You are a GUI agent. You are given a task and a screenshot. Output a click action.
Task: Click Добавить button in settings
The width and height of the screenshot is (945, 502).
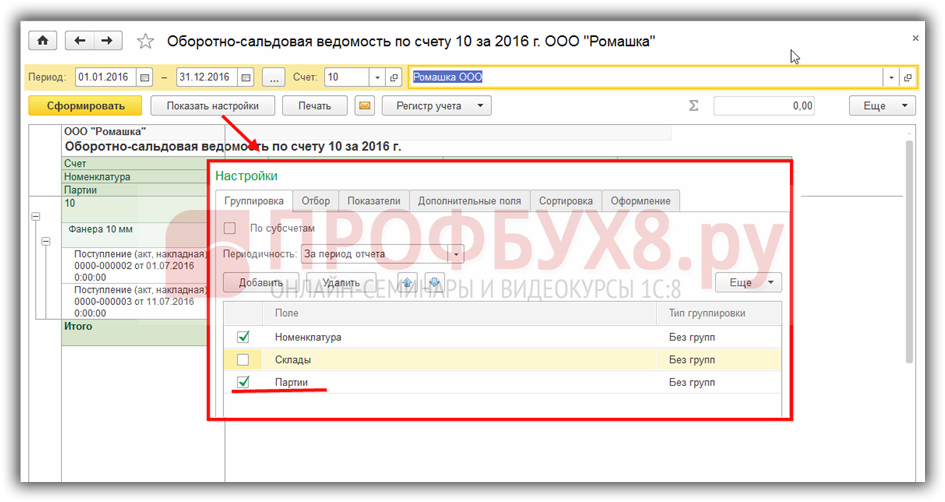(261, 283)
